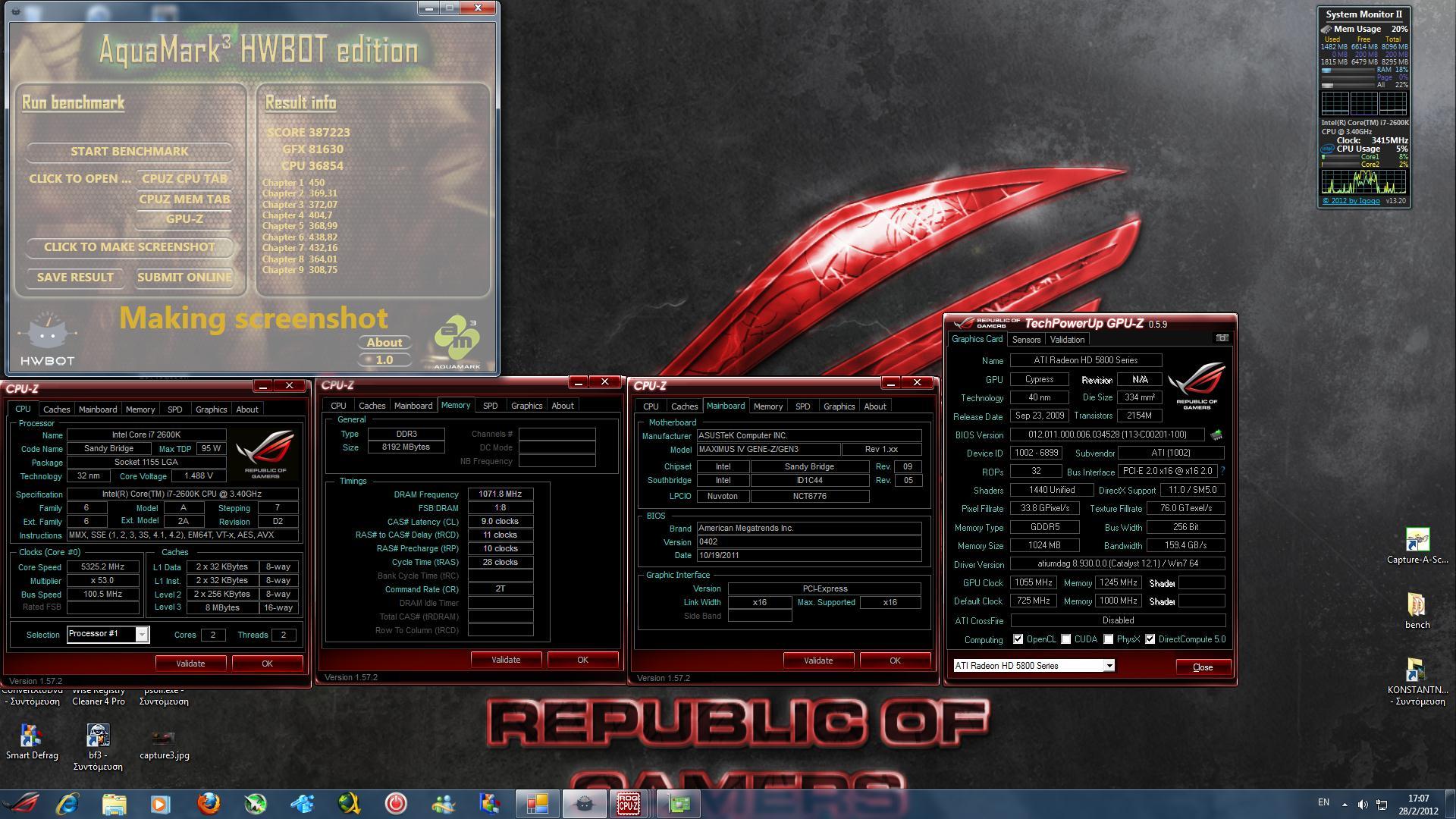Click CPU usage graph in System Monitor II
This screenshot has height=819, width=1456.
(x=1363, y=182)
